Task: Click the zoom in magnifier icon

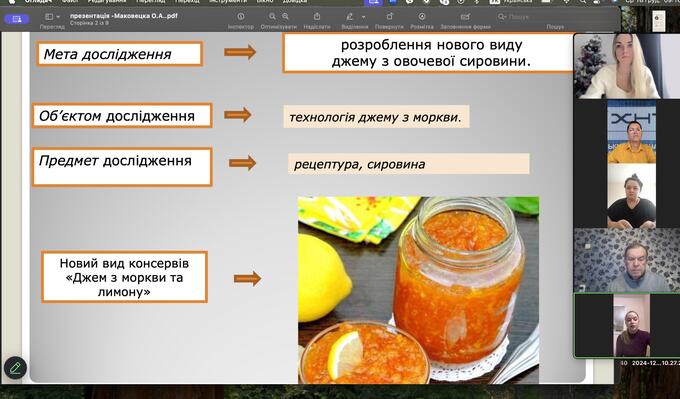Action: 272,16
